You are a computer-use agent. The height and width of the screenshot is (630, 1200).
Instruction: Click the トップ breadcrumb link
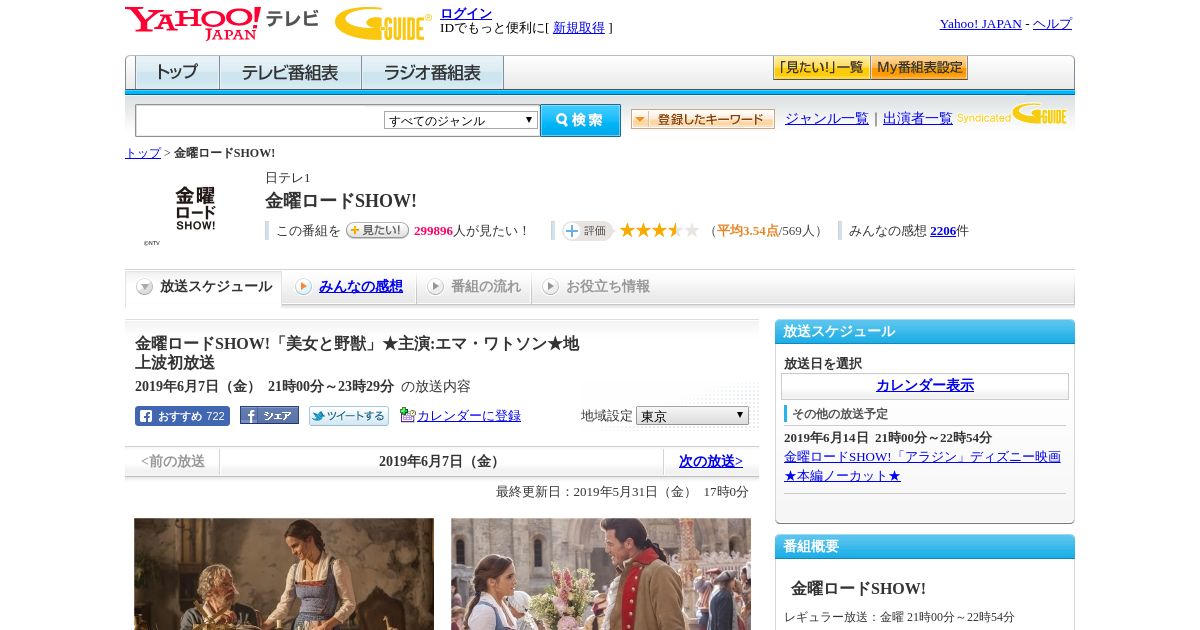click(143, 152)
